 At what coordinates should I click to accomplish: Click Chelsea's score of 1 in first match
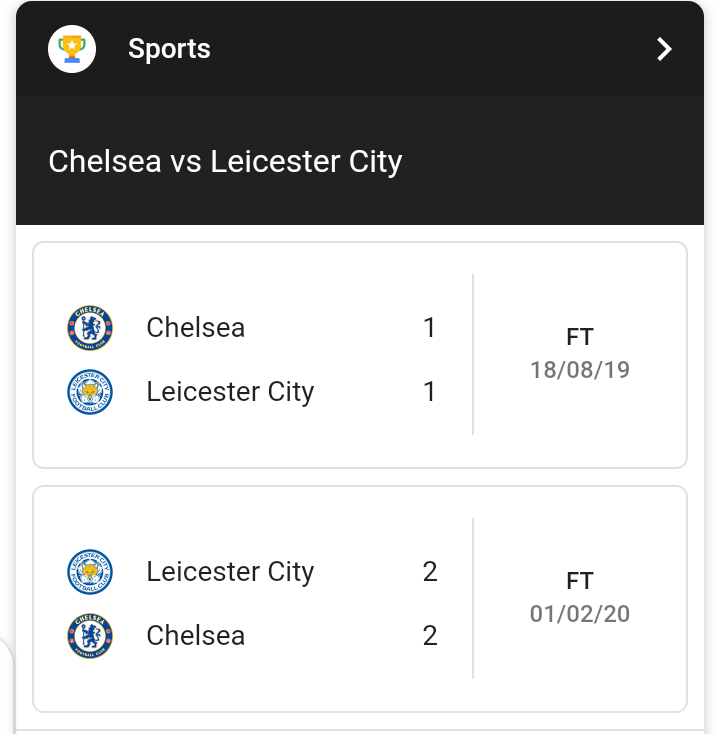(430, 328)
